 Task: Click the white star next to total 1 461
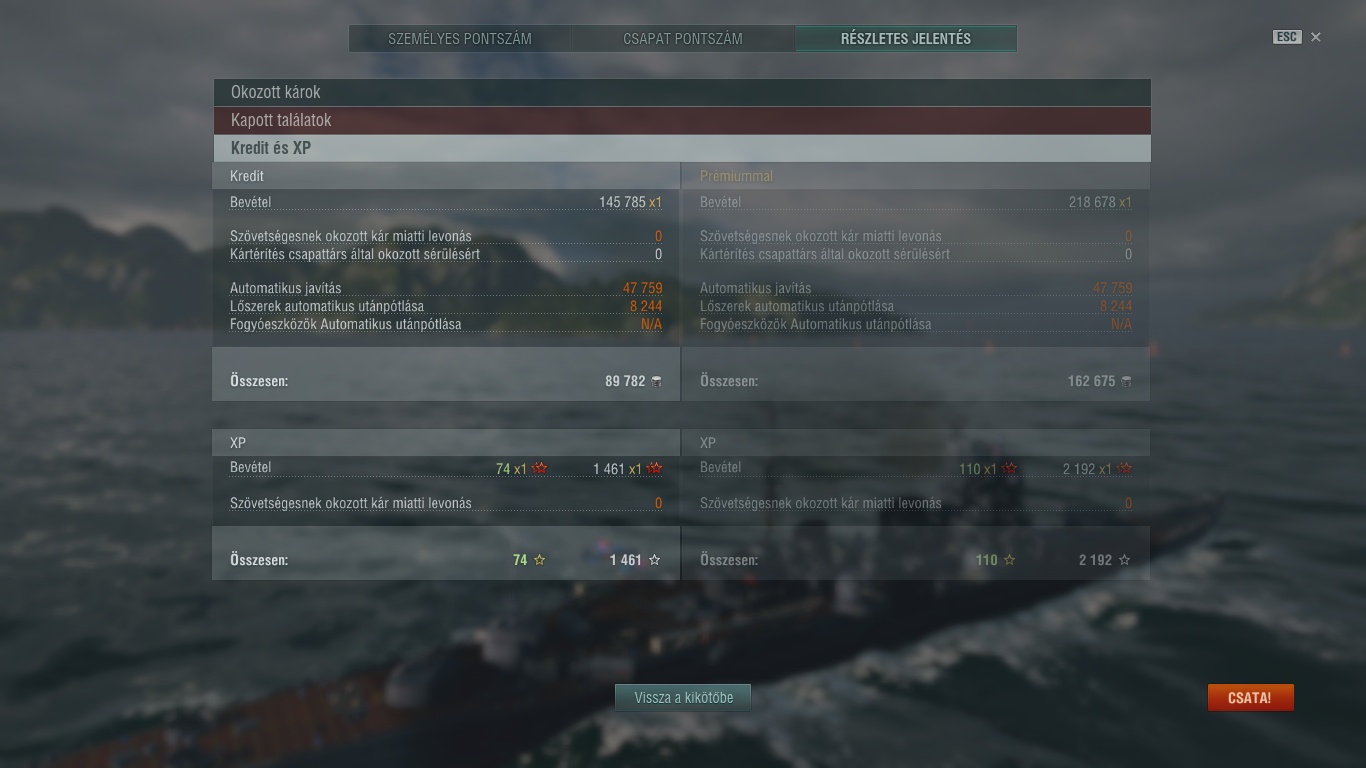tap(655, 560)
